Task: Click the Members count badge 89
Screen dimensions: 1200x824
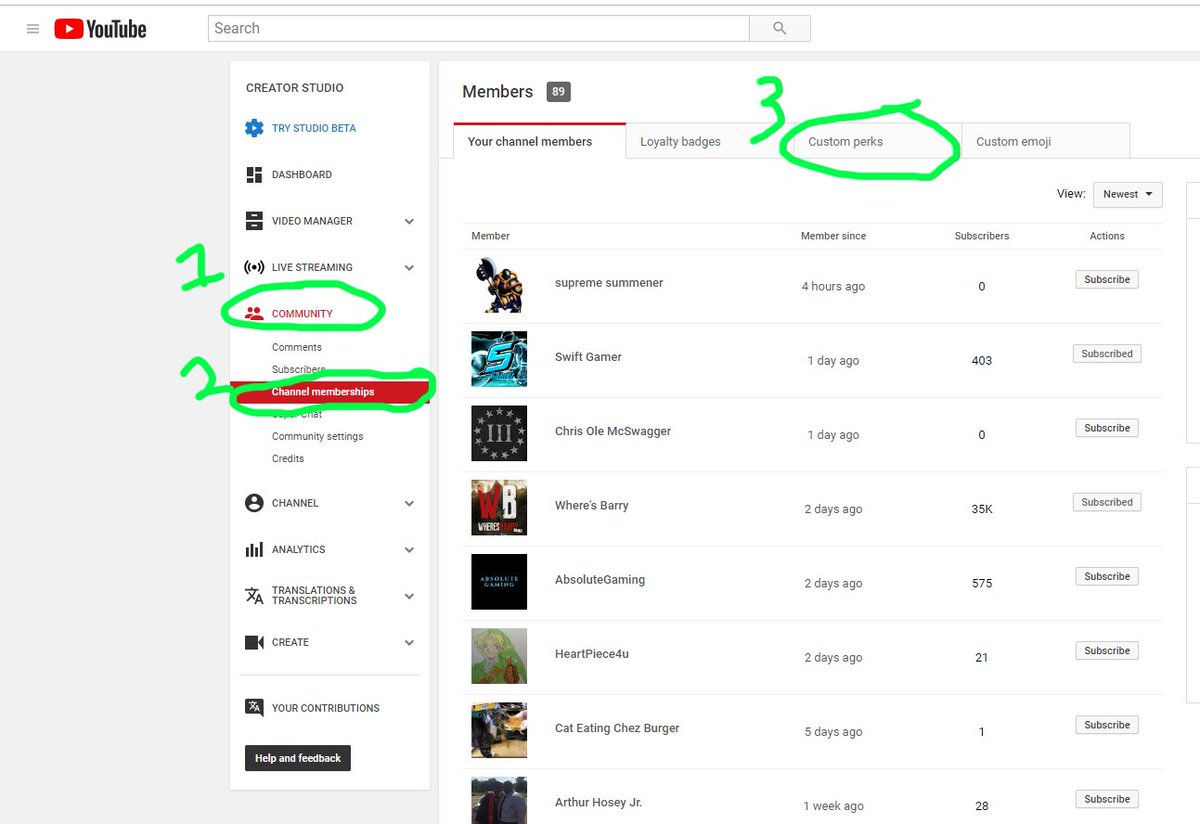Action: pos(558,92)
